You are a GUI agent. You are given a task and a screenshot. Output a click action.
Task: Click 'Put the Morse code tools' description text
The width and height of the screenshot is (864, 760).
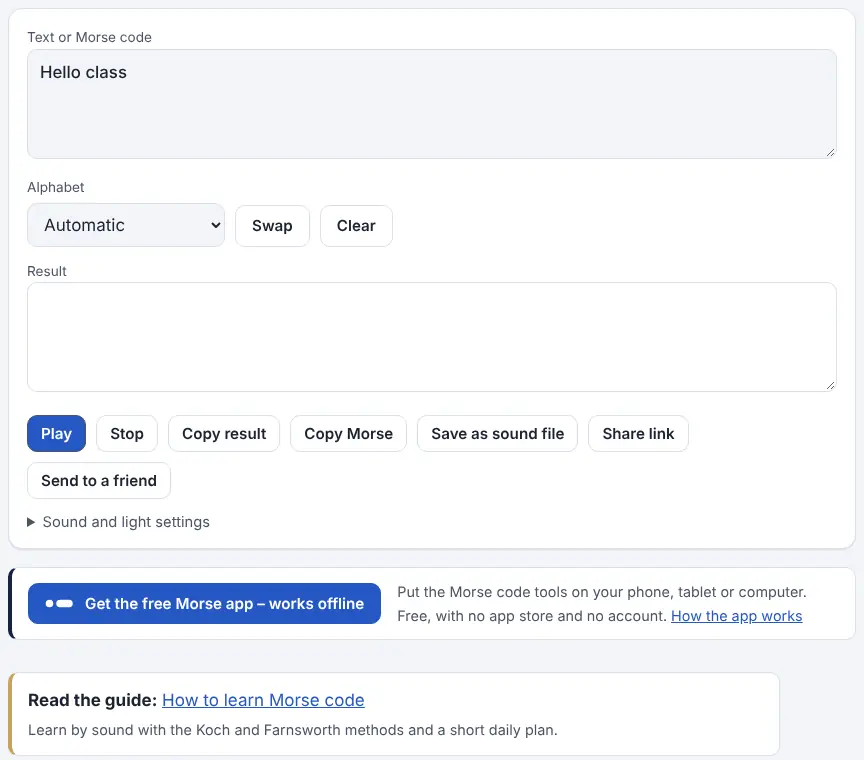[x=602, y=604]
